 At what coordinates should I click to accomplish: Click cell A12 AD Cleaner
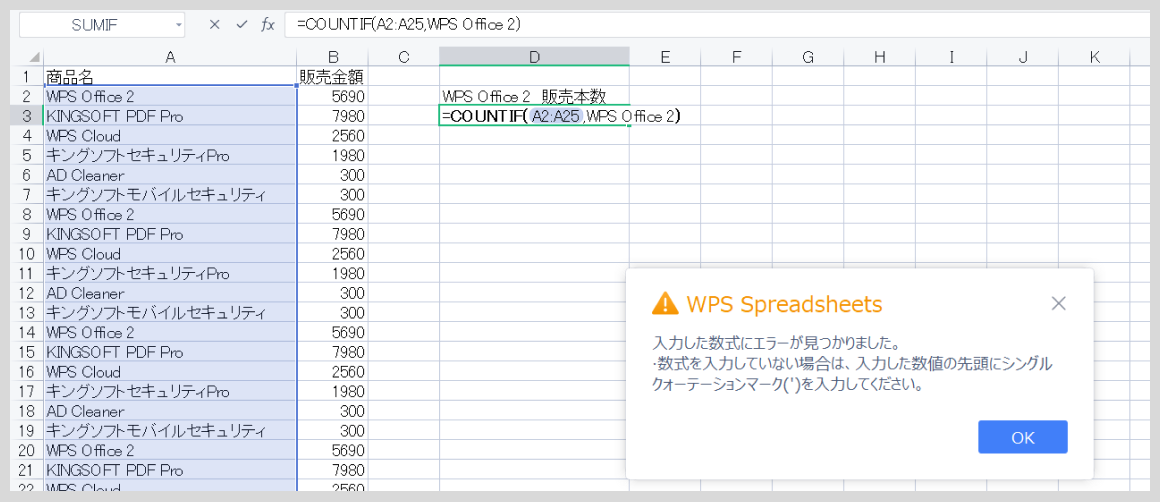tap(170, 293)
